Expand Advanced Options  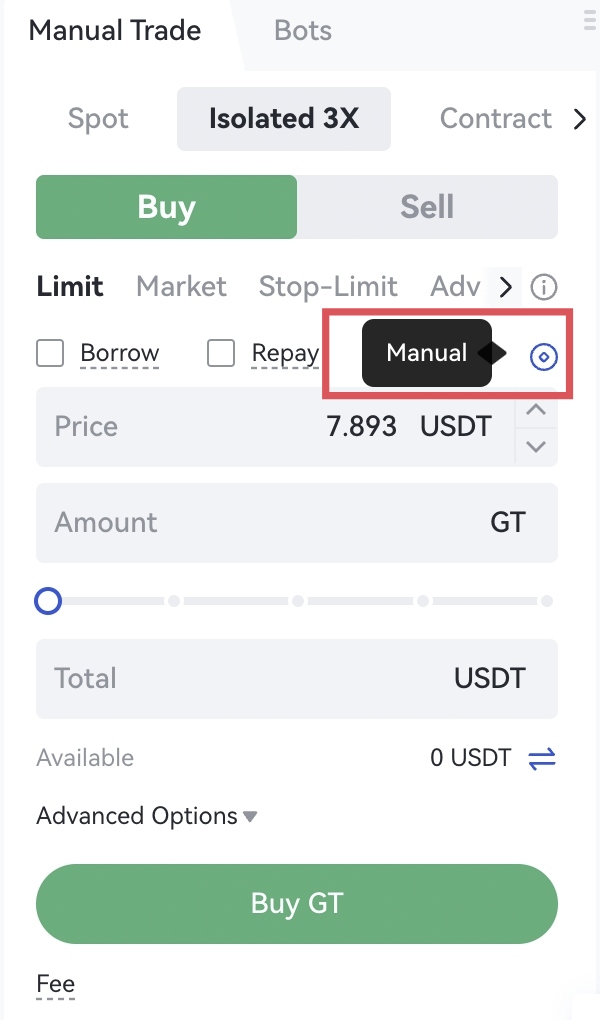point(147,816)
